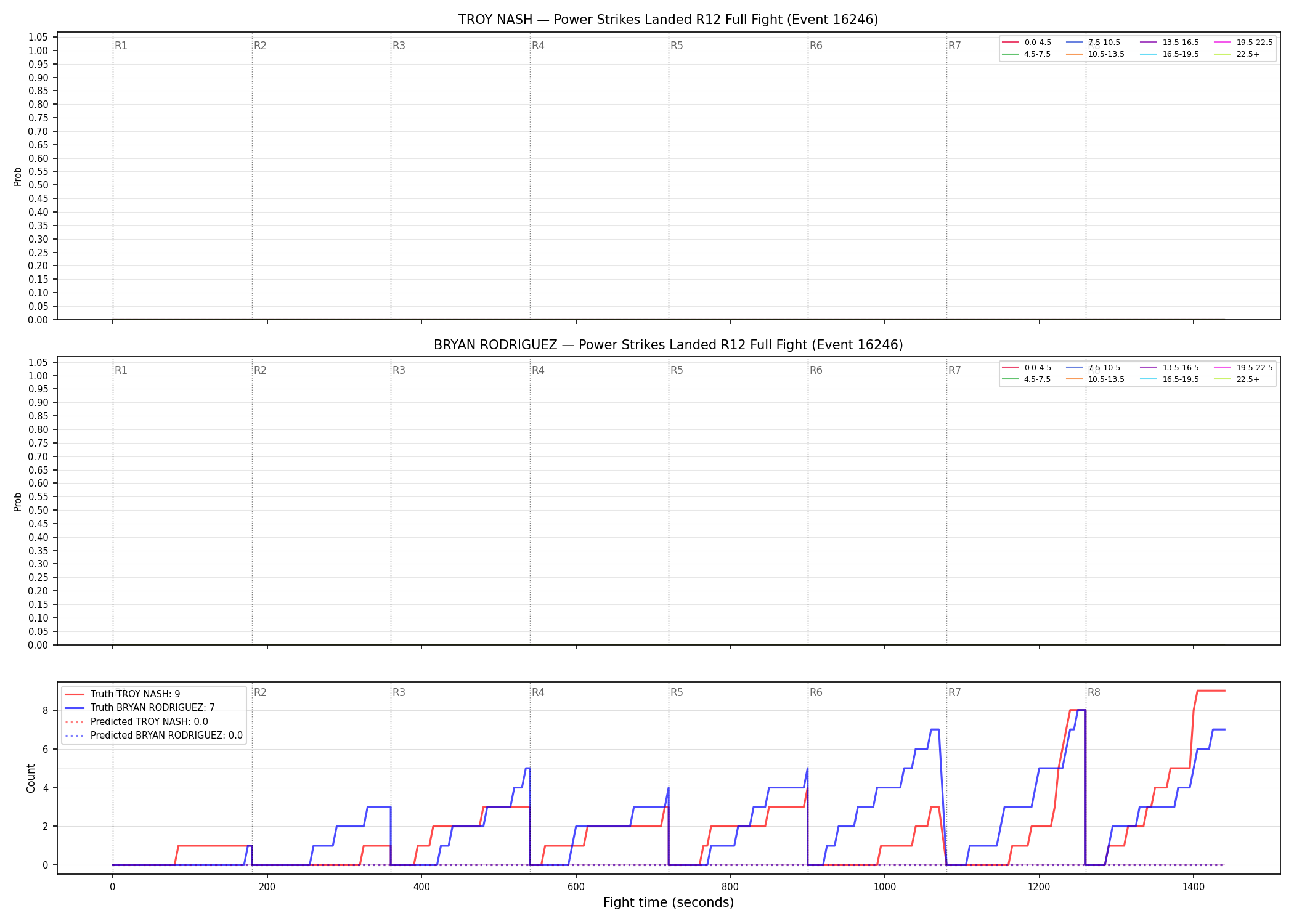Click the 'Predicted TROY NASH: 0.0' legend entry
The height and width of the screenshot is (924, 1294).
coord(136,722)
